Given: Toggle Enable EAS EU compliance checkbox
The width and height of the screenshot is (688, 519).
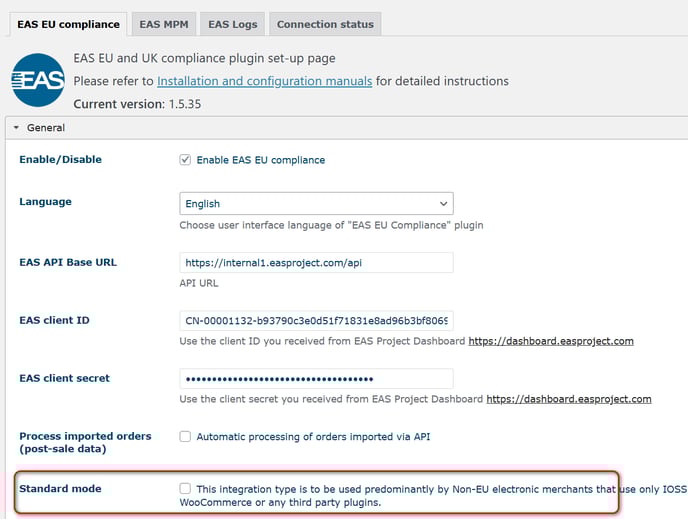Looking at the screenshot, I should [x=185, y=160].
